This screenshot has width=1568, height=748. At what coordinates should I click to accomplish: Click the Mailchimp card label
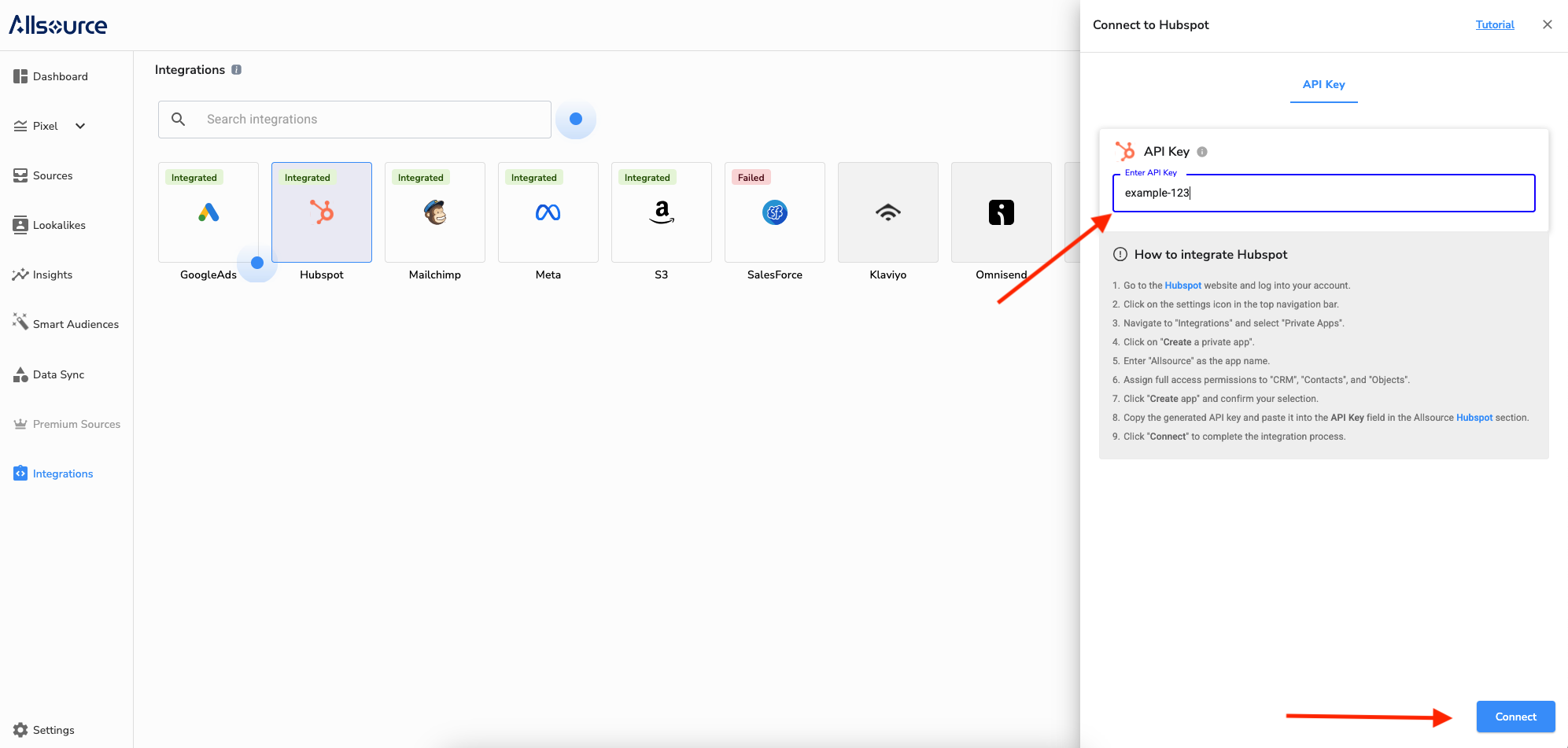(x=435, y=275)
